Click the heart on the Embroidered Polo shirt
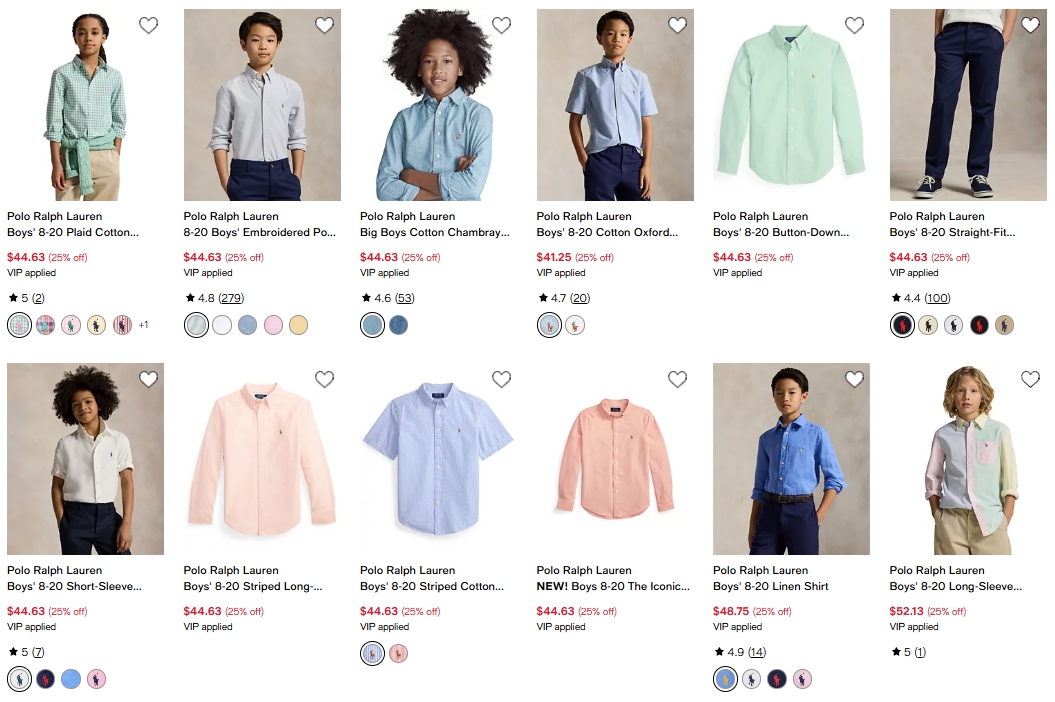Viewport: 1055px width, 702px height. pos(325,26)
